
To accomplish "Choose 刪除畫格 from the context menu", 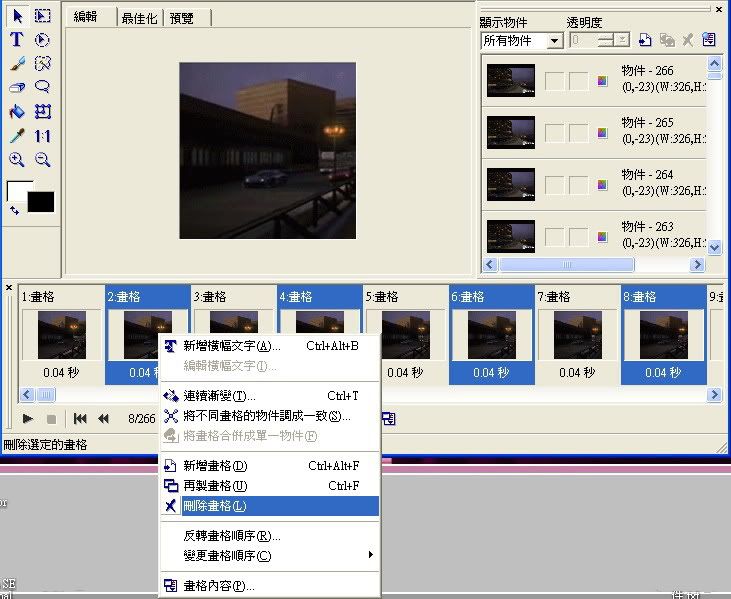I will (x=270, y=506).
